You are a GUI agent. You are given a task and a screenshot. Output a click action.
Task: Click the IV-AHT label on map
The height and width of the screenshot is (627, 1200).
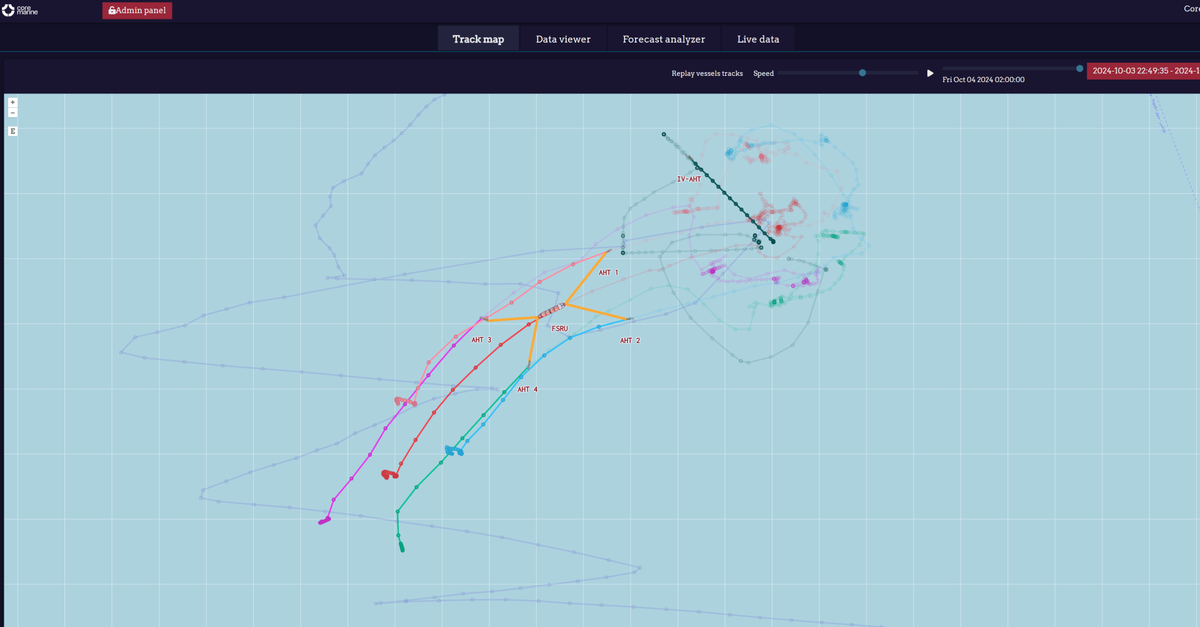[689, 179]
